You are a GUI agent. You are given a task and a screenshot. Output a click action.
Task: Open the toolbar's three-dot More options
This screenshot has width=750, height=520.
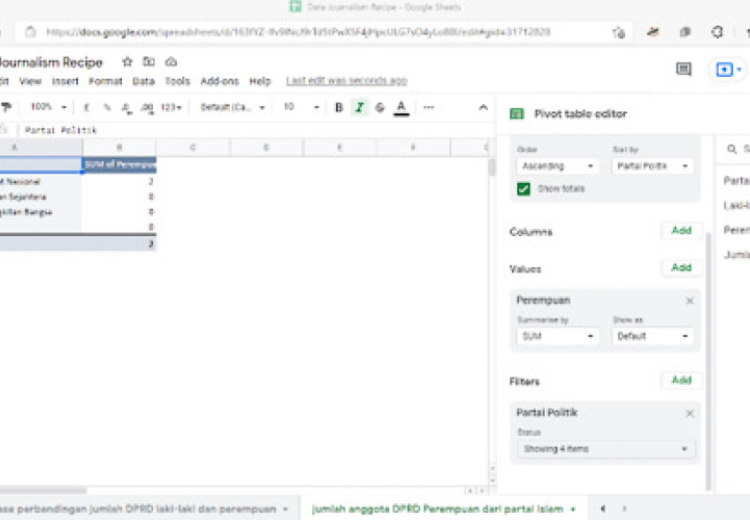pos(429,107)
